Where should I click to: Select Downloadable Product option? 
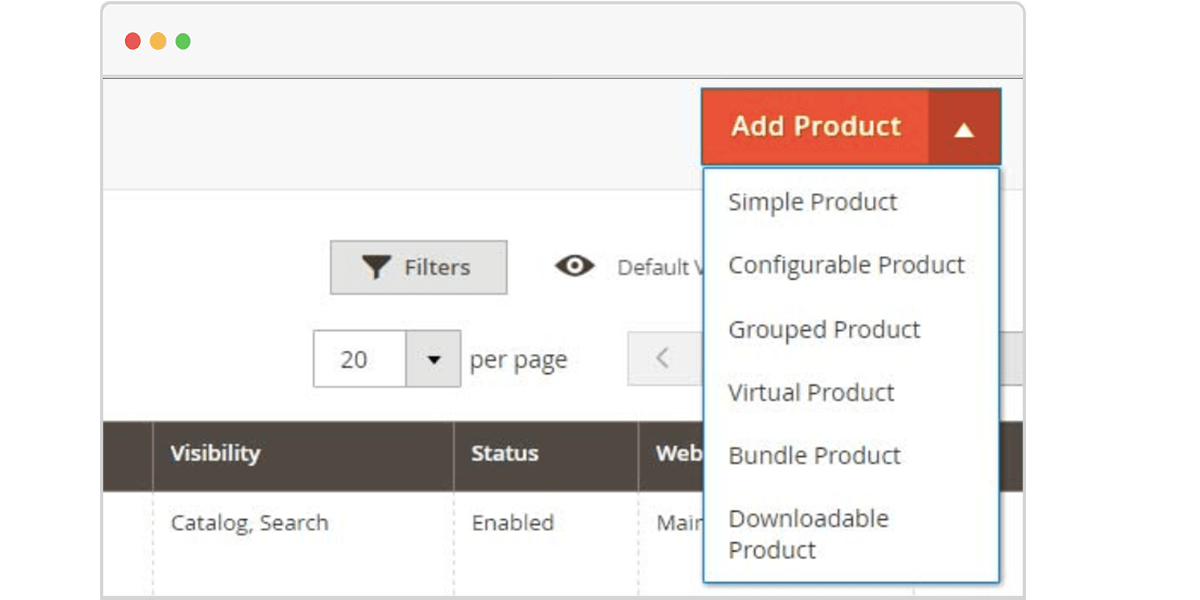point(808,534)
